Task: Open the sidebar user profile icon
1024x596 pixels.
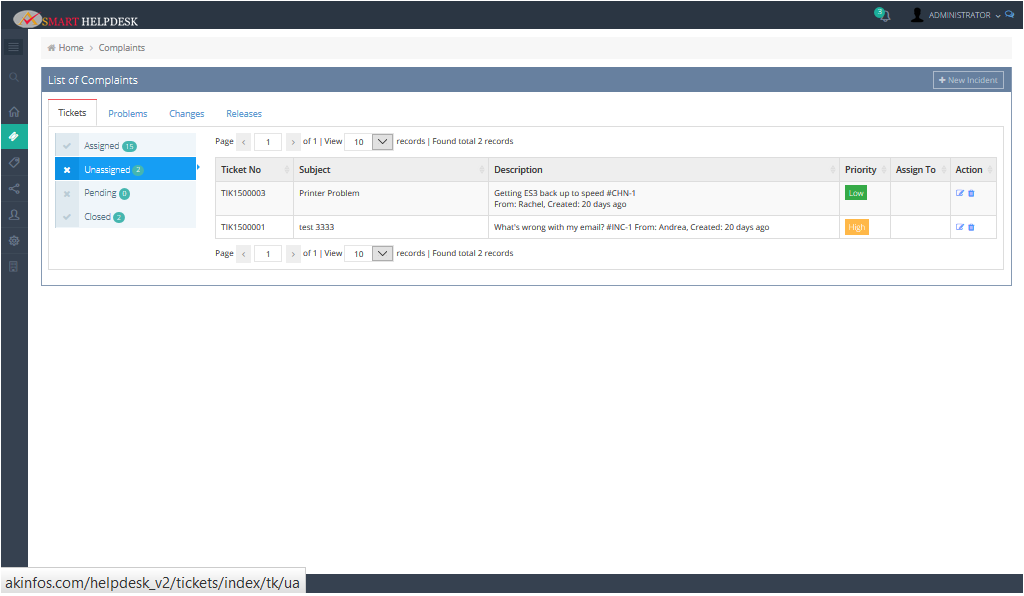Action: (13, 214)
